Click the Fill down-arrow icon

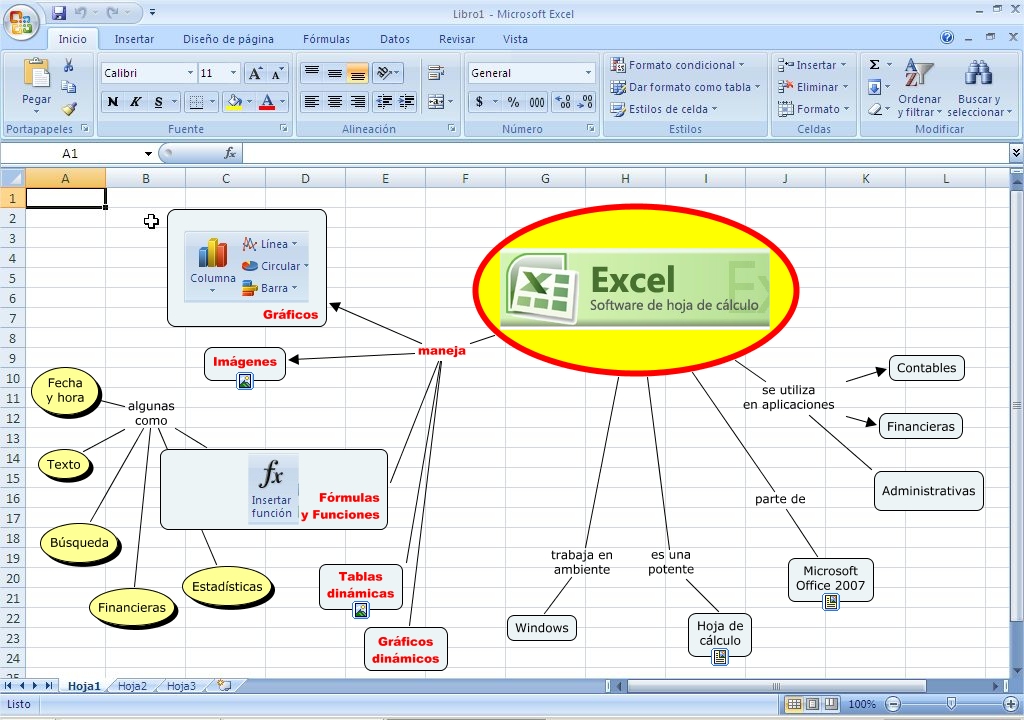pos(874,87)
